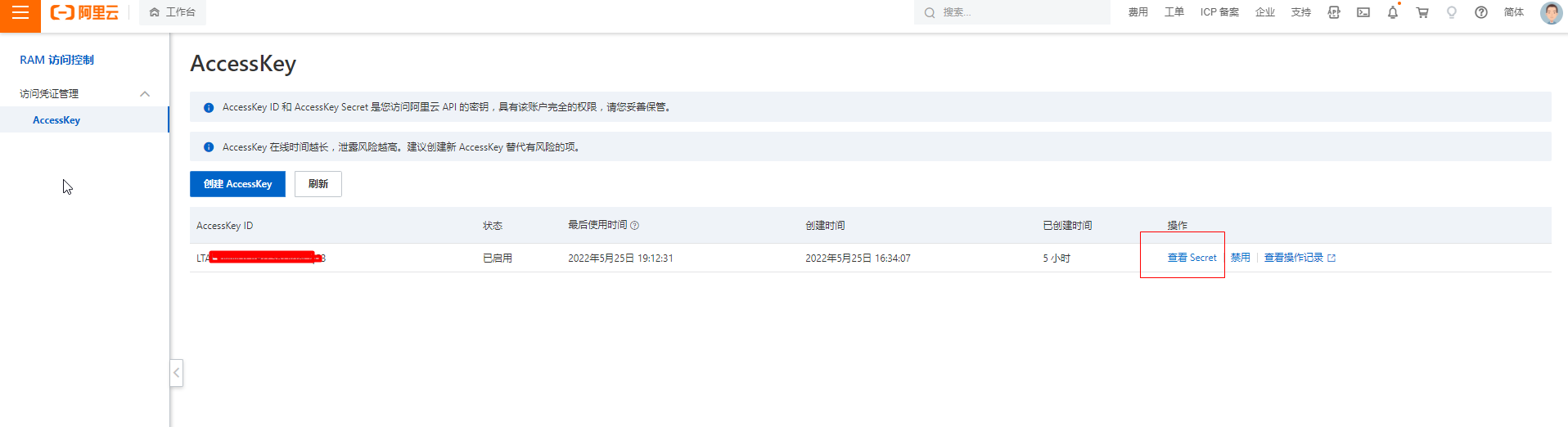Open the 费用 top menu

coord(1138,12)
